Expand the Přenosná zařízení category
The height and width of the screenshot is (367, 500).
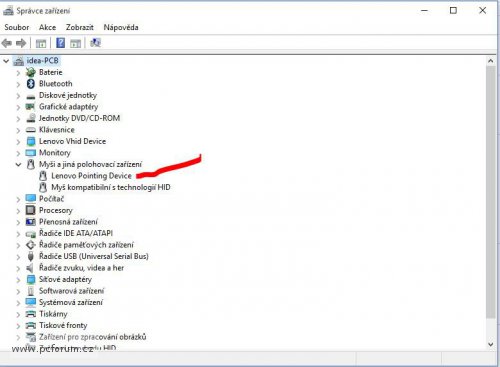(x=18, y=222)
